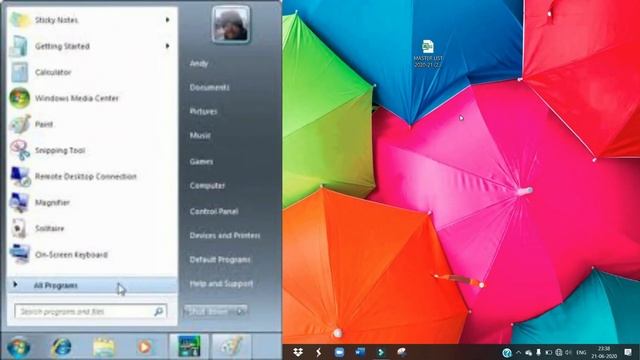Open the Pictures library
Viewport: 640px width, 360px height.
(203, 111)
